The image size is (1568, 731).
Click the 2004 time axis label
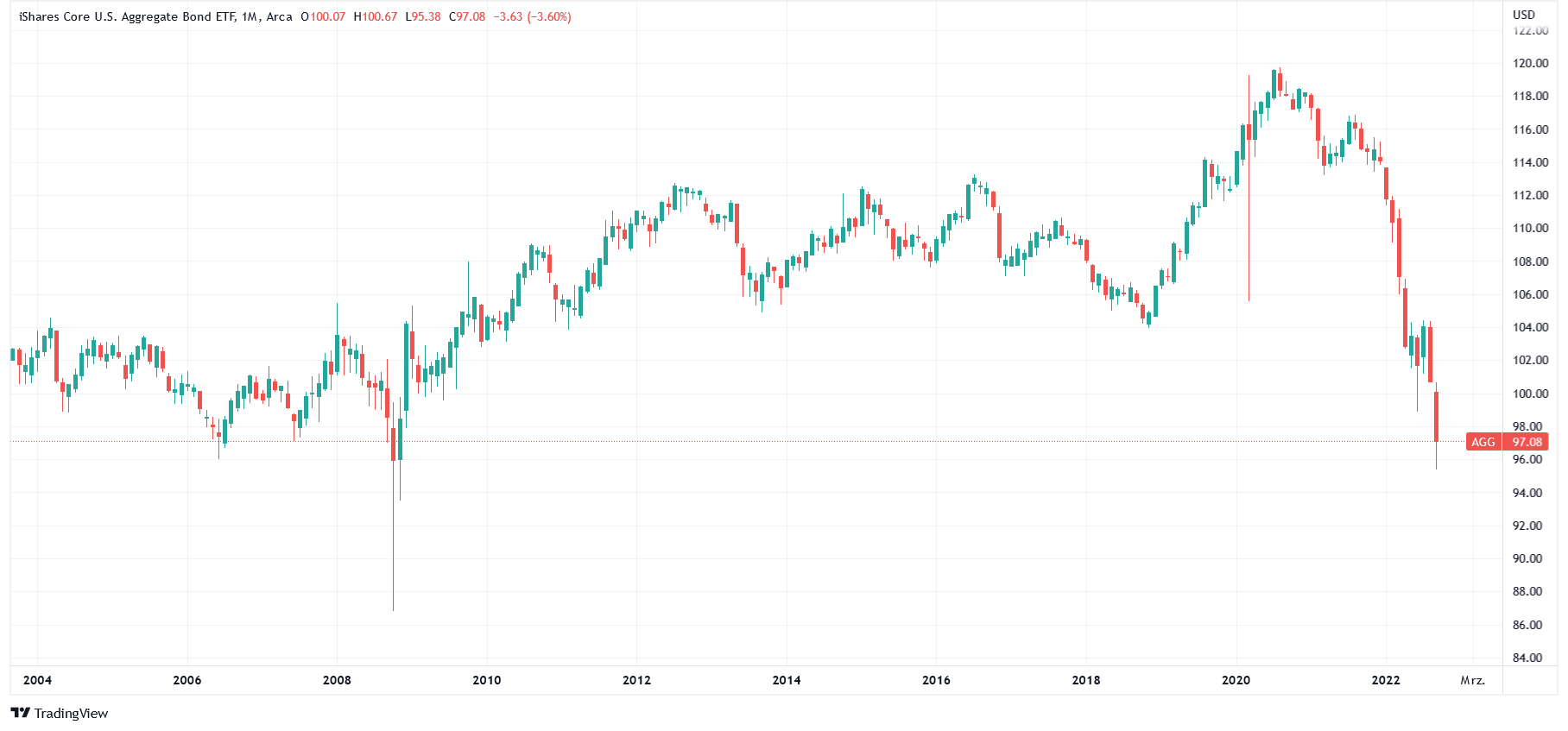click(37, 680)
